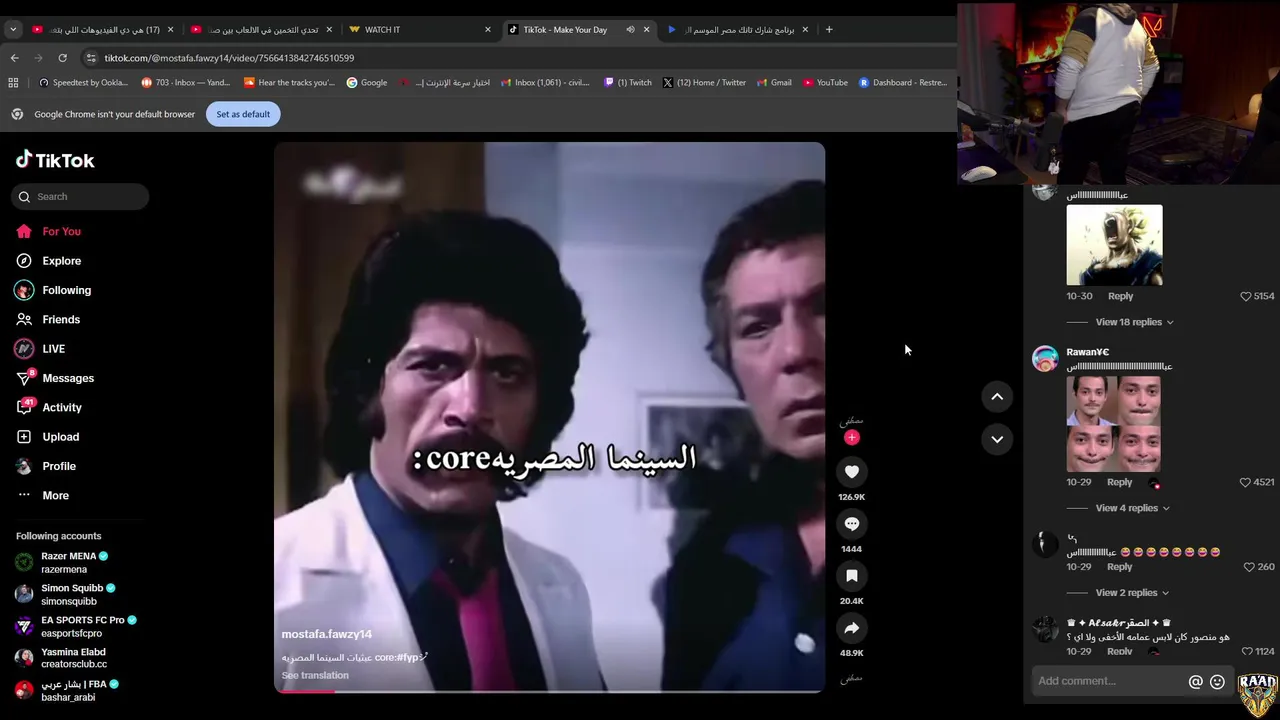
Task: Click See translation under the caption
Action: pyautogui.click(x=315, y=676)
